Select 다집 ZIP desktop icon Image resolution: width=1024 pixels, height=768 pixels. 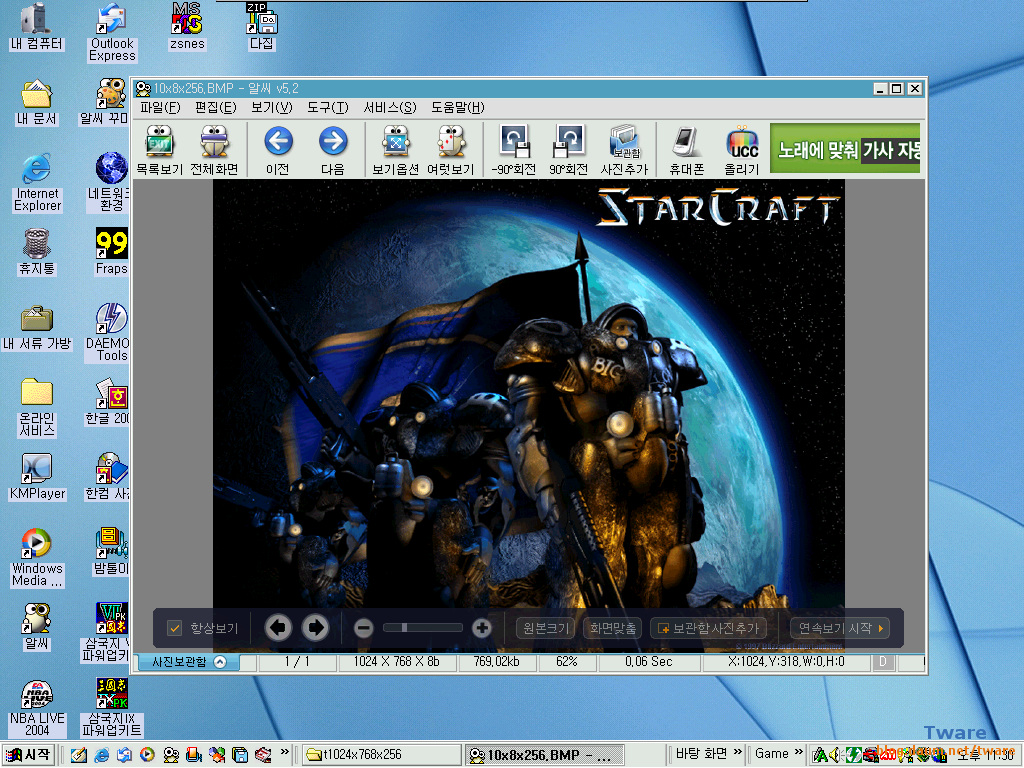tap(261, 26)
